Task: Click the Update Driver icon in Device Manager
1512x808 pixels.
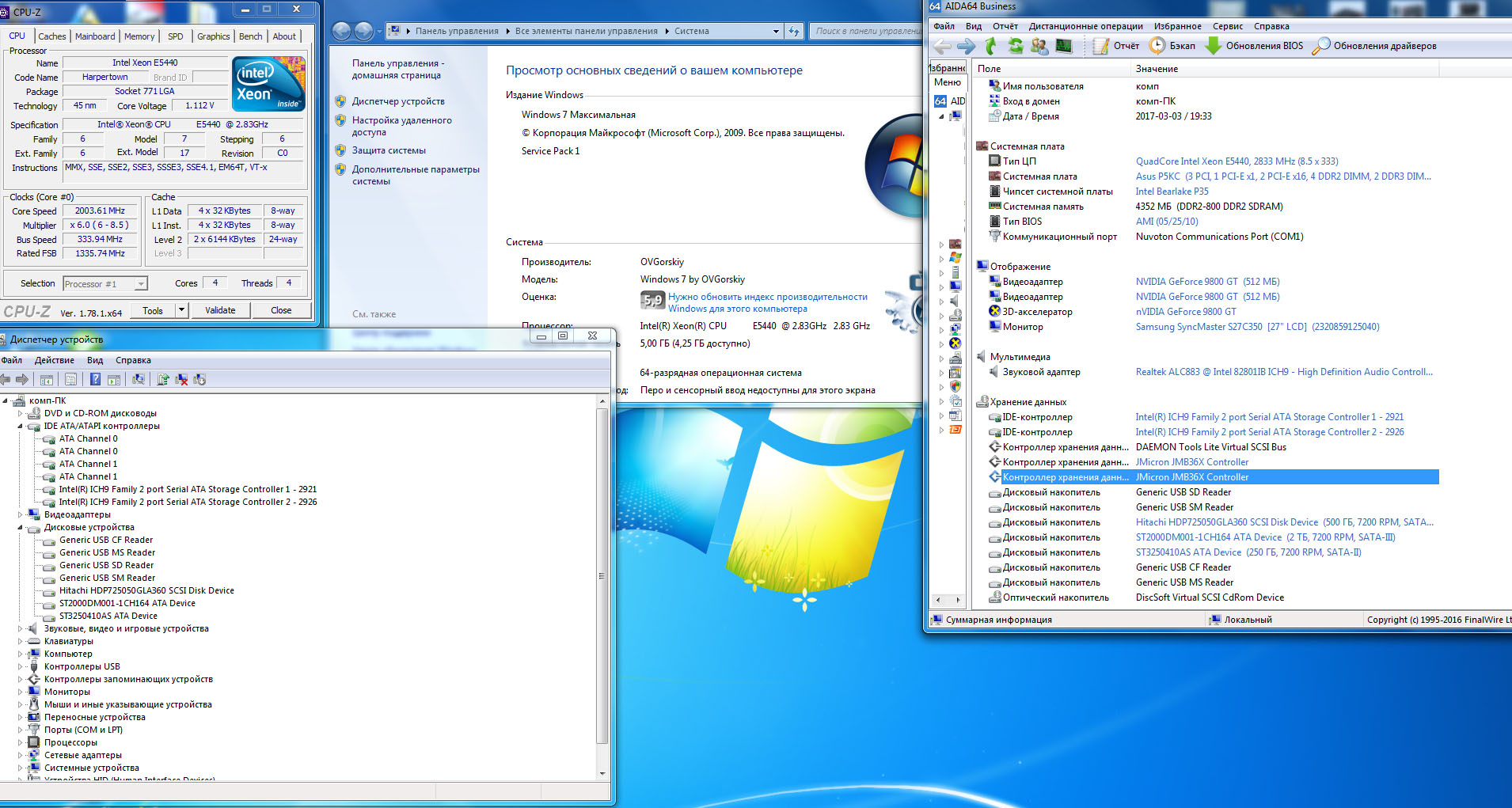Action: [x=162, y=380]
